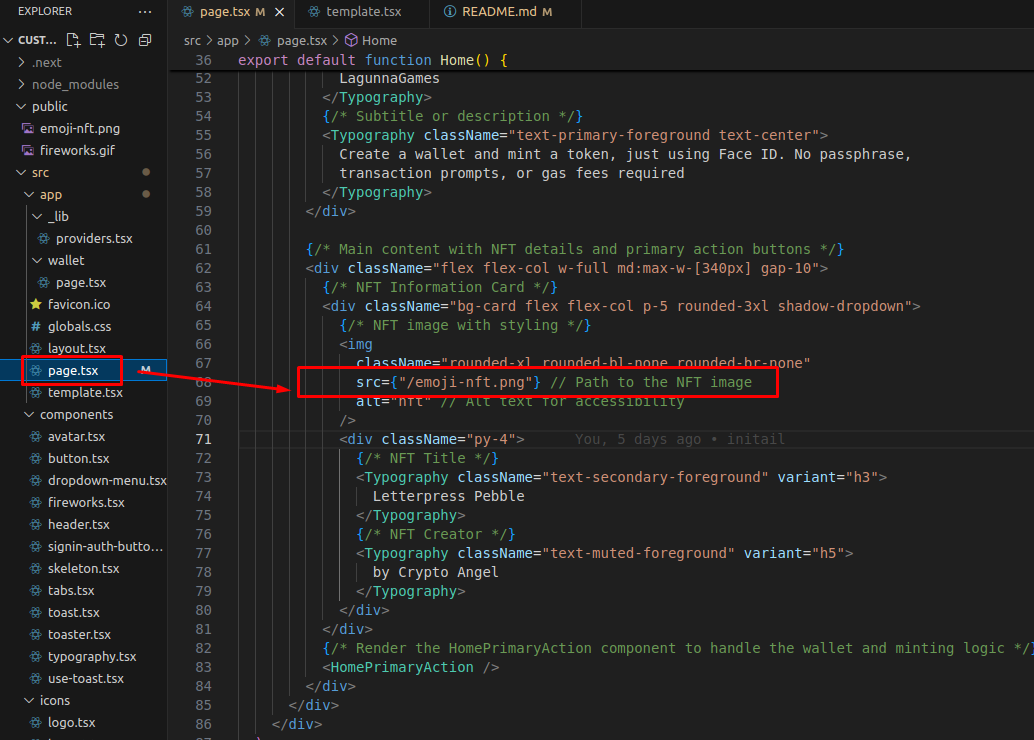This screenshot has height=740, width=1034.
Task: Open typography.tsx component file
Action: tap(83, 656)
